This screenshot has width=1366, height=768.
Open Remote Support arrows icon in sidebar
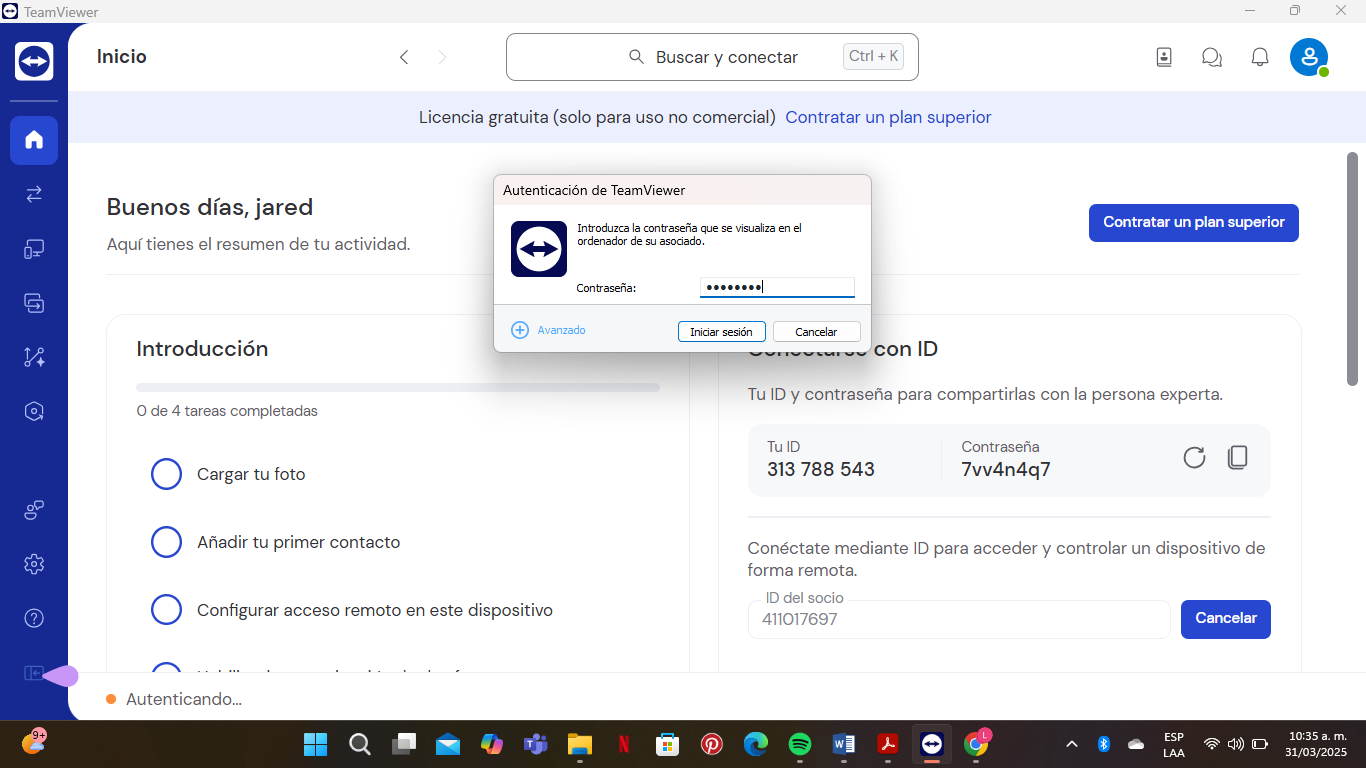point(34,194)
